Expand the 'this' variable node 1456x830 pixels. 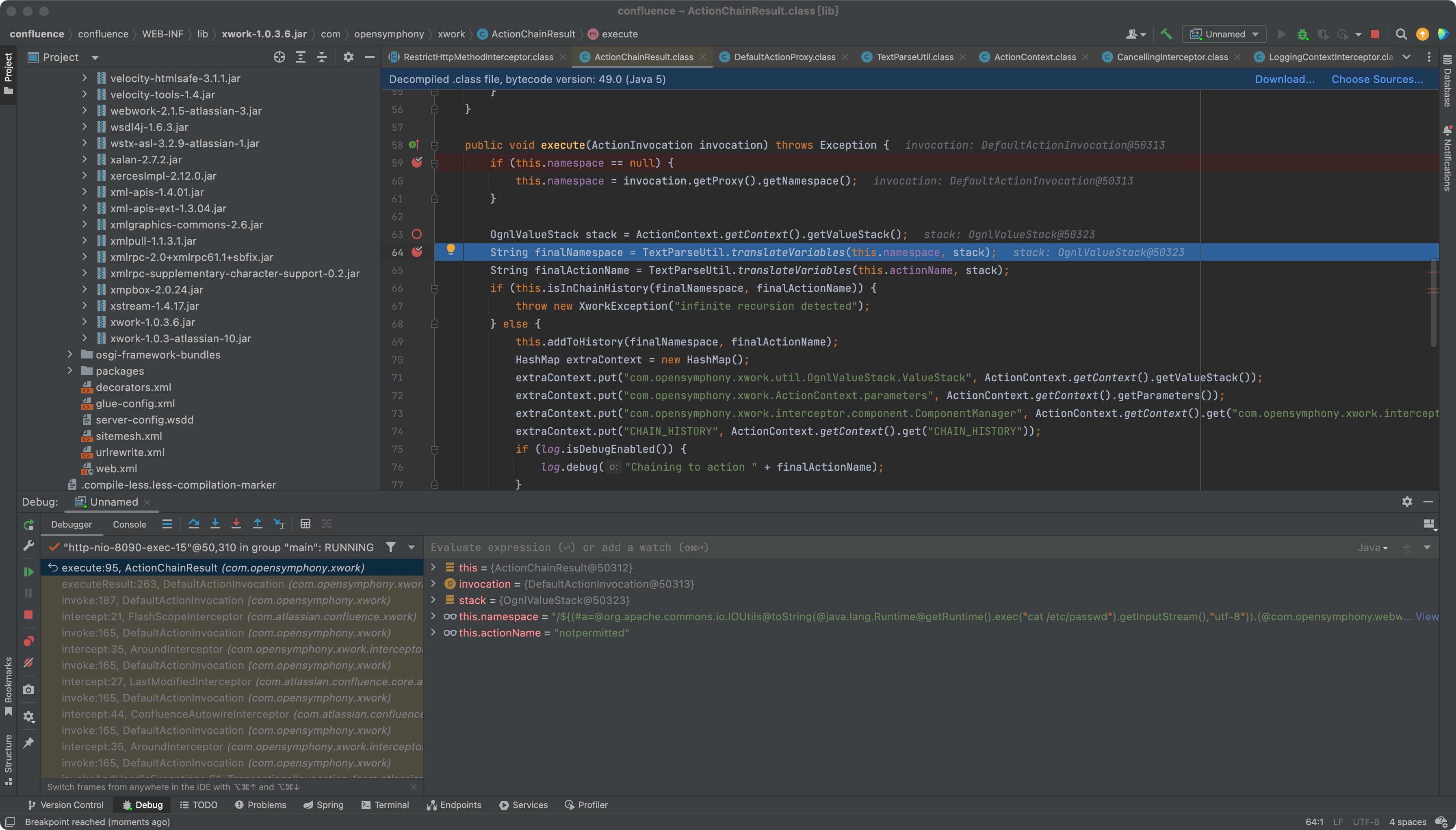[x=433, y=567]
